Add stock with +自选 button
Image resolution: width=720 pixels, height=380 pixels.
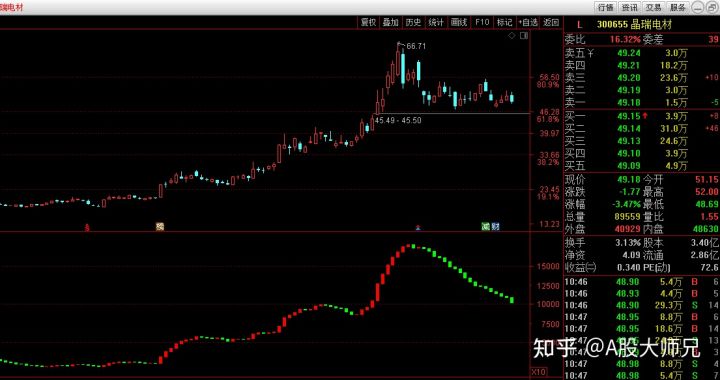[528, 22]
